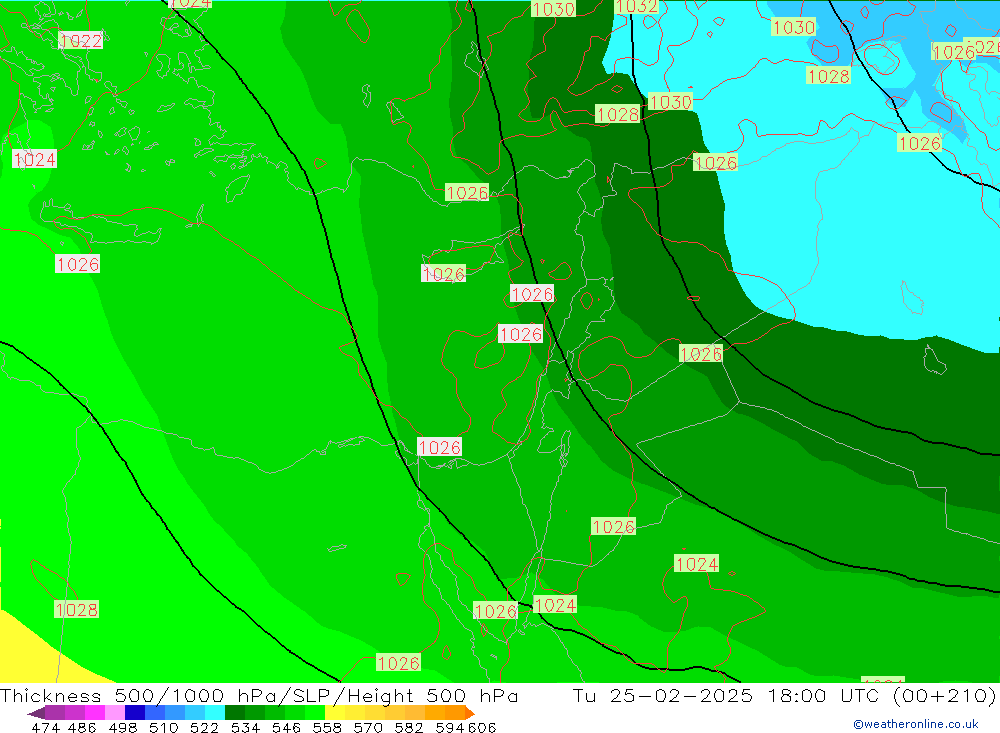Image resolution: width=1000 pixels, height=733 pixels.
Task: Click the 582 legend value
Action: [409, 727]
